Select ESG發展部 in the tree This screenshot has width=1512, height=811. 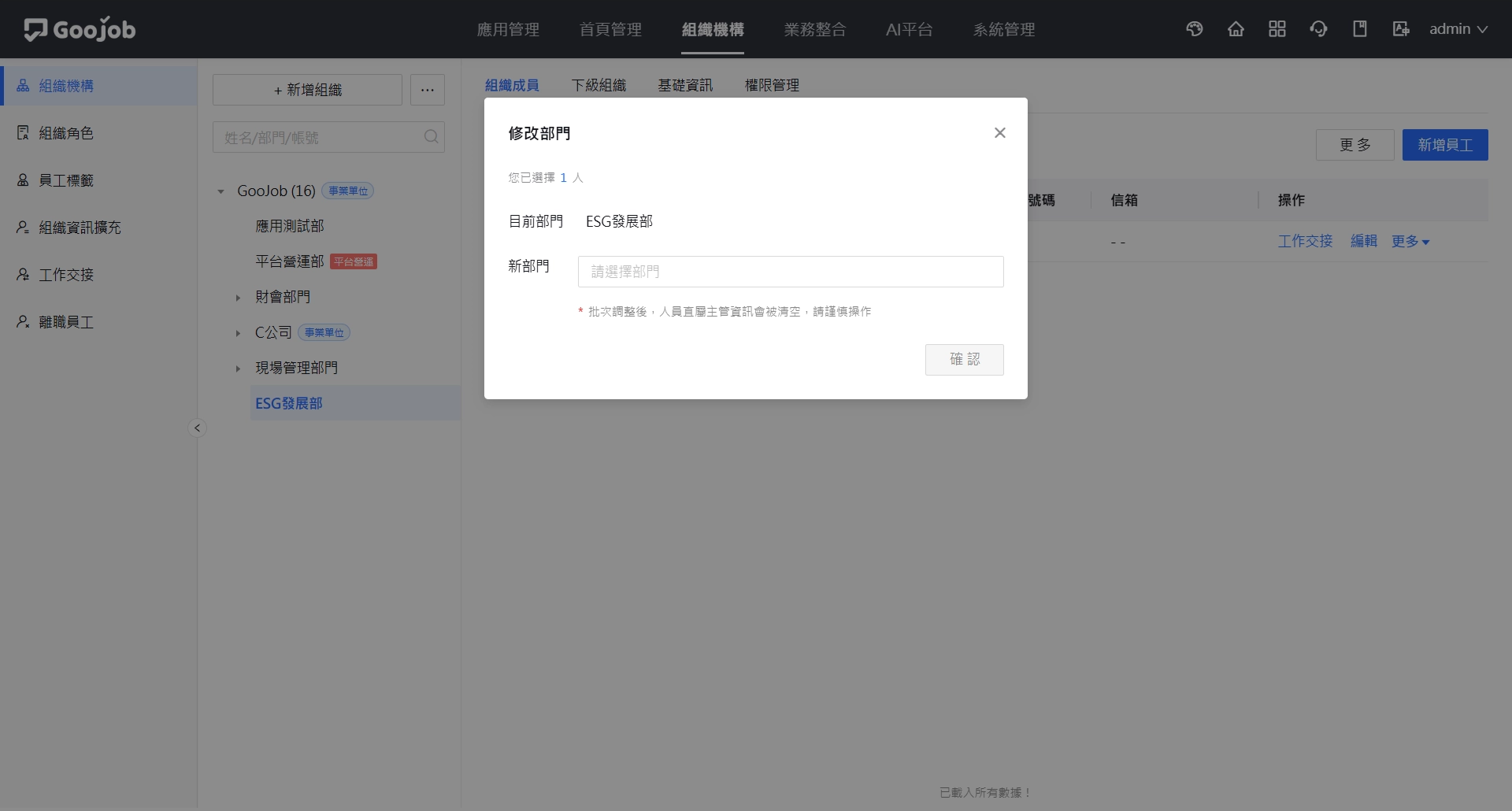click(x=289, y=403)
